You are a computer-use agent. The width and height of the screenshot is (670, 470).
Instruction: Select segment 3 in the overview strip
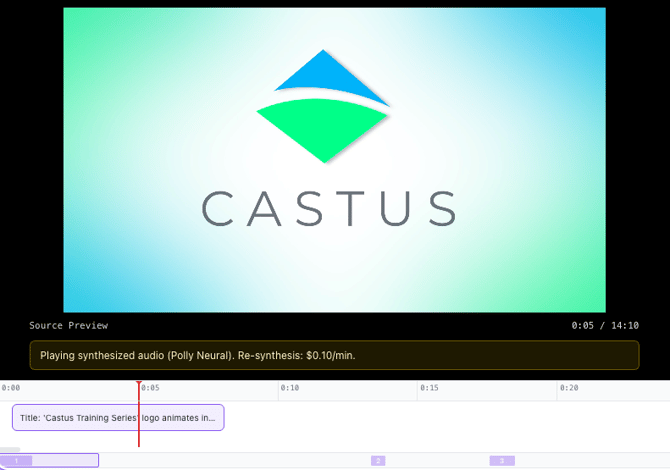pos(502,461)
